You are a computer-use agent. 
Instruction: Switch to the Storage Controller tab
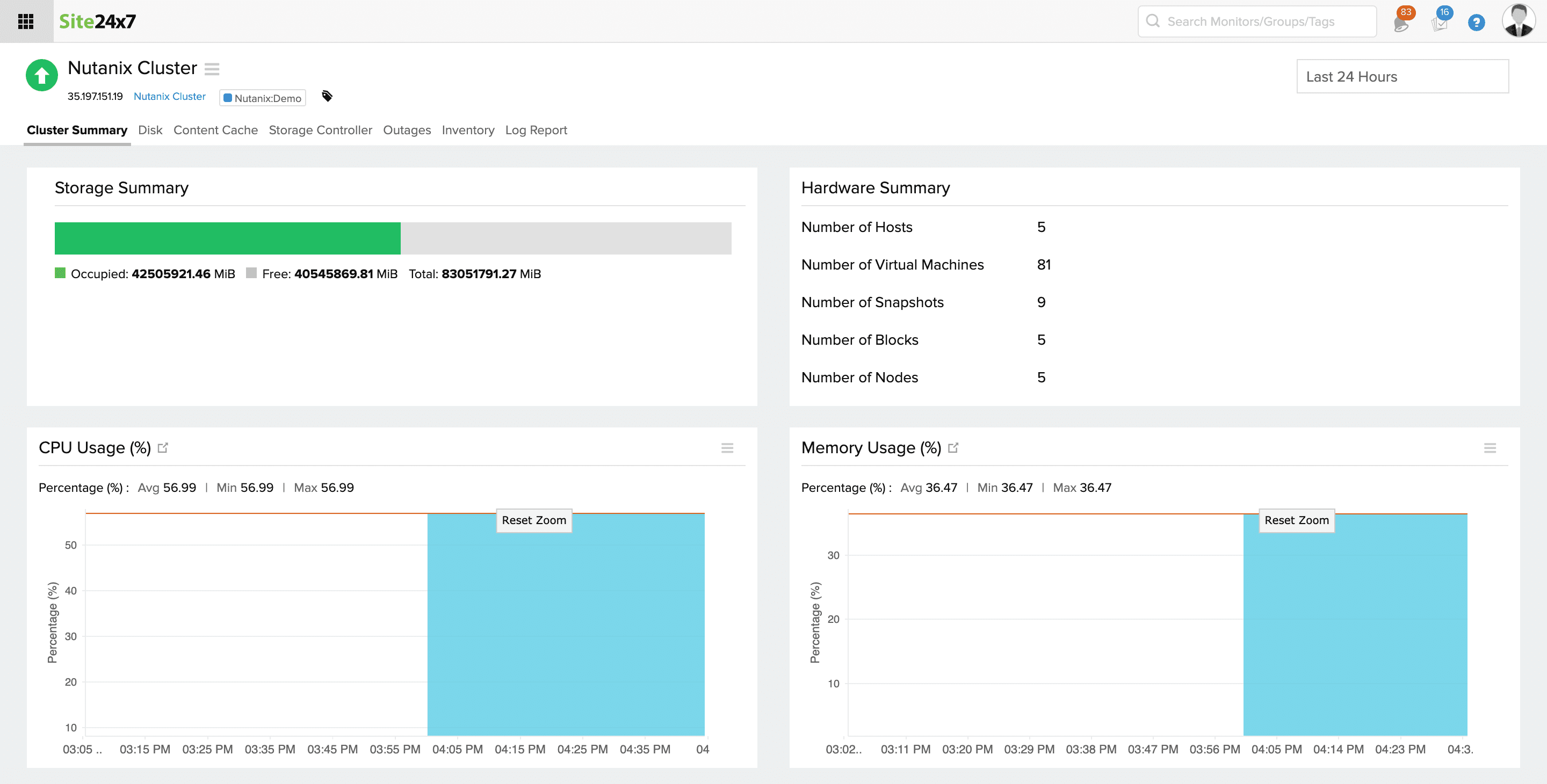(321, 130)
